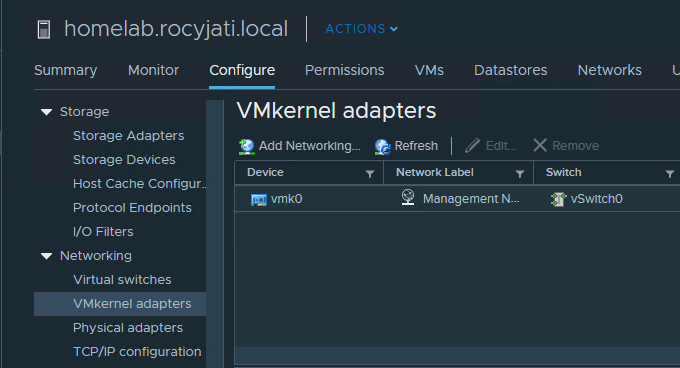680x368 pixels.
Task: Click the Remove button label
Action: click(575, 146)
